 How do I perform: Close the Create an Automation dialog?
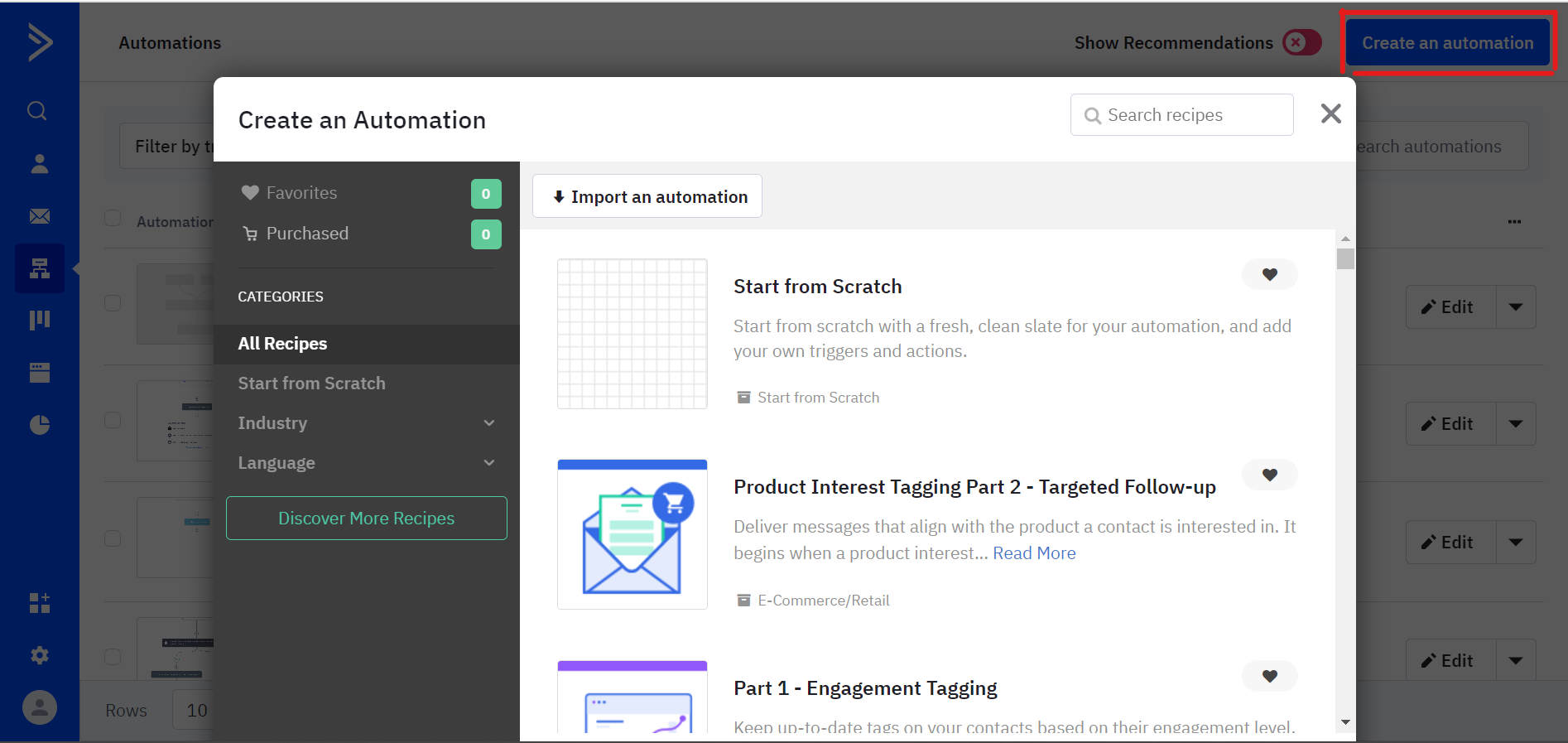(x=1330, y=113)
